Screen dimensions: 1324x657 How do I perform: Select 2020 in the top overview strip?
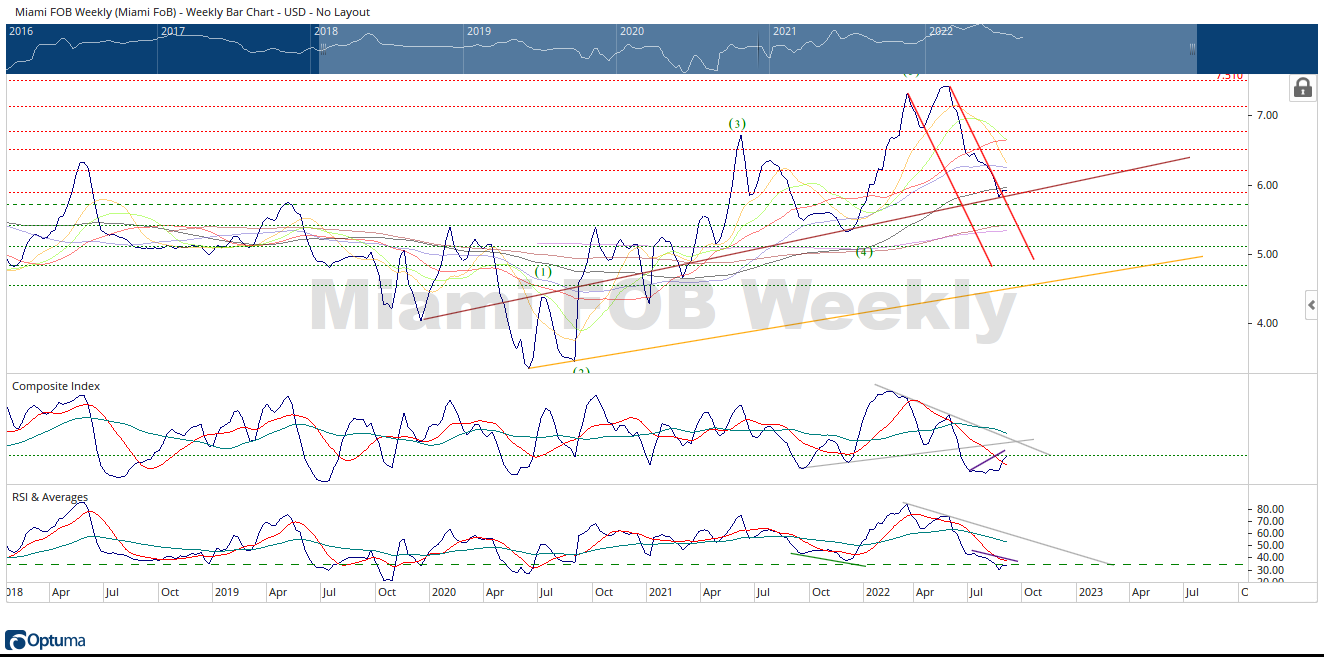(632, 31)
